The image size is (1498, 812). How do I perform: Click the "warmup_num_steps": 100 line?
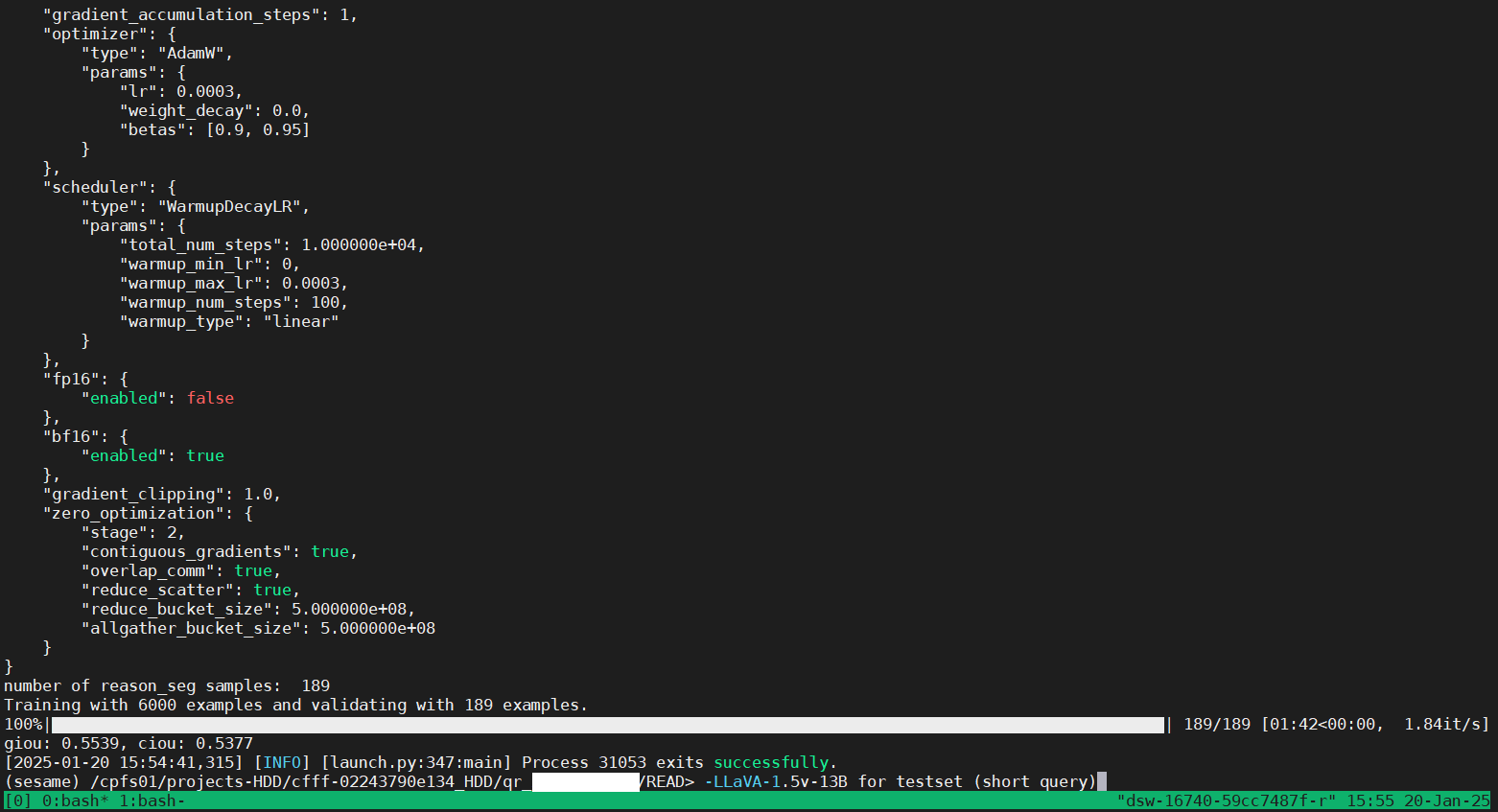coord(234,302)
